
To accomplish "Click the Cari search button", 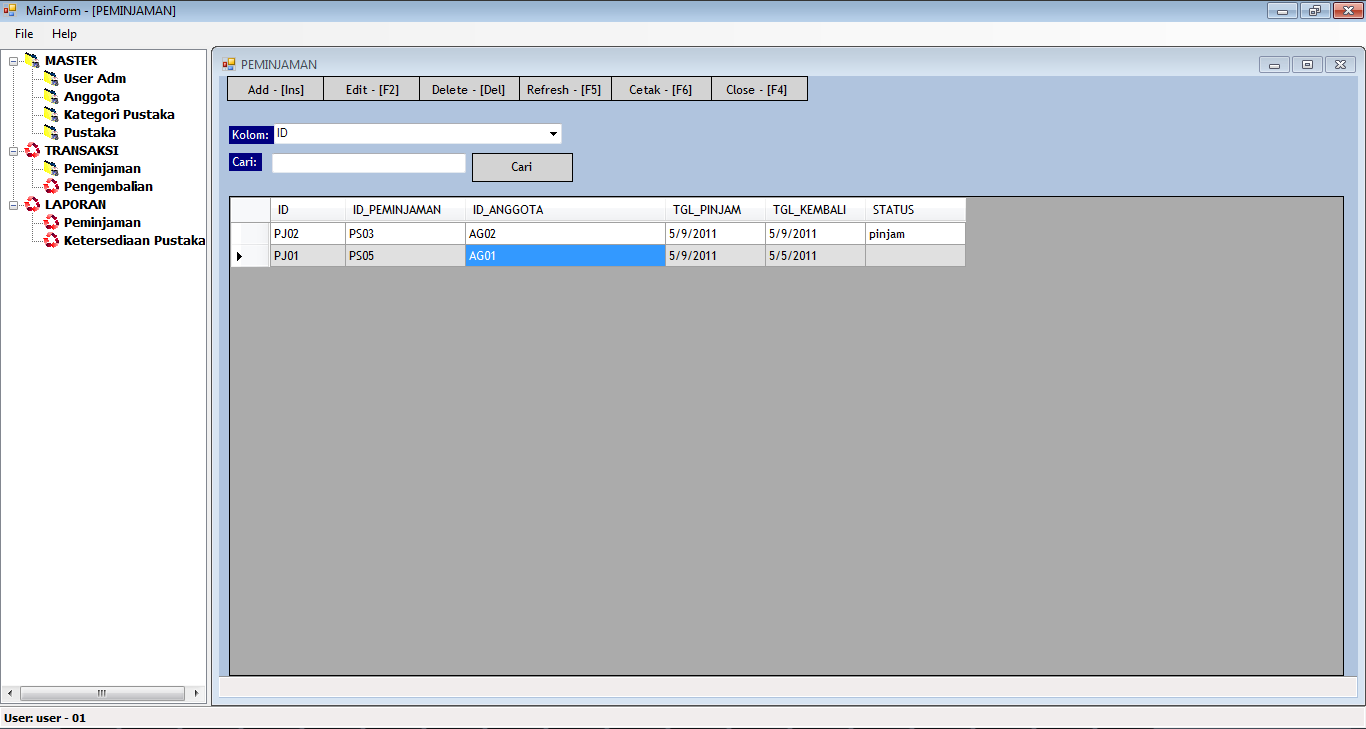I will click(522, 167).
